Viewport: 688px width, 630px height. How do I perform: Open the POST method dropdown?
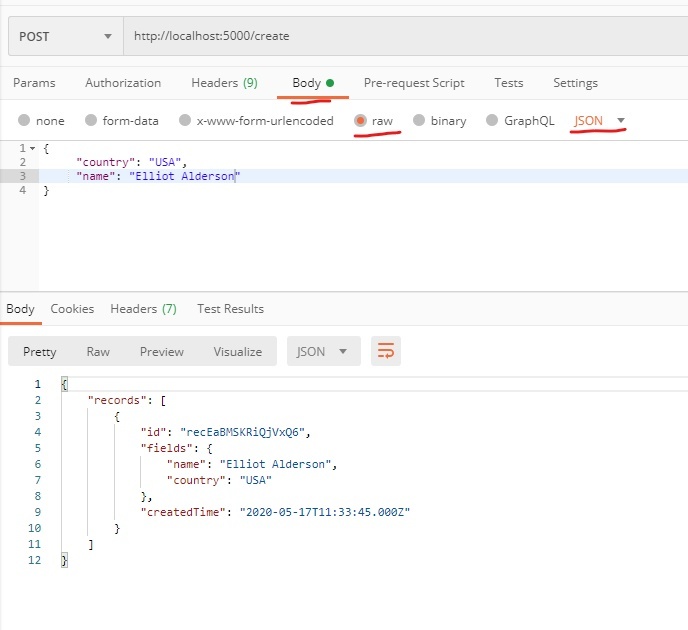(65, 37)
